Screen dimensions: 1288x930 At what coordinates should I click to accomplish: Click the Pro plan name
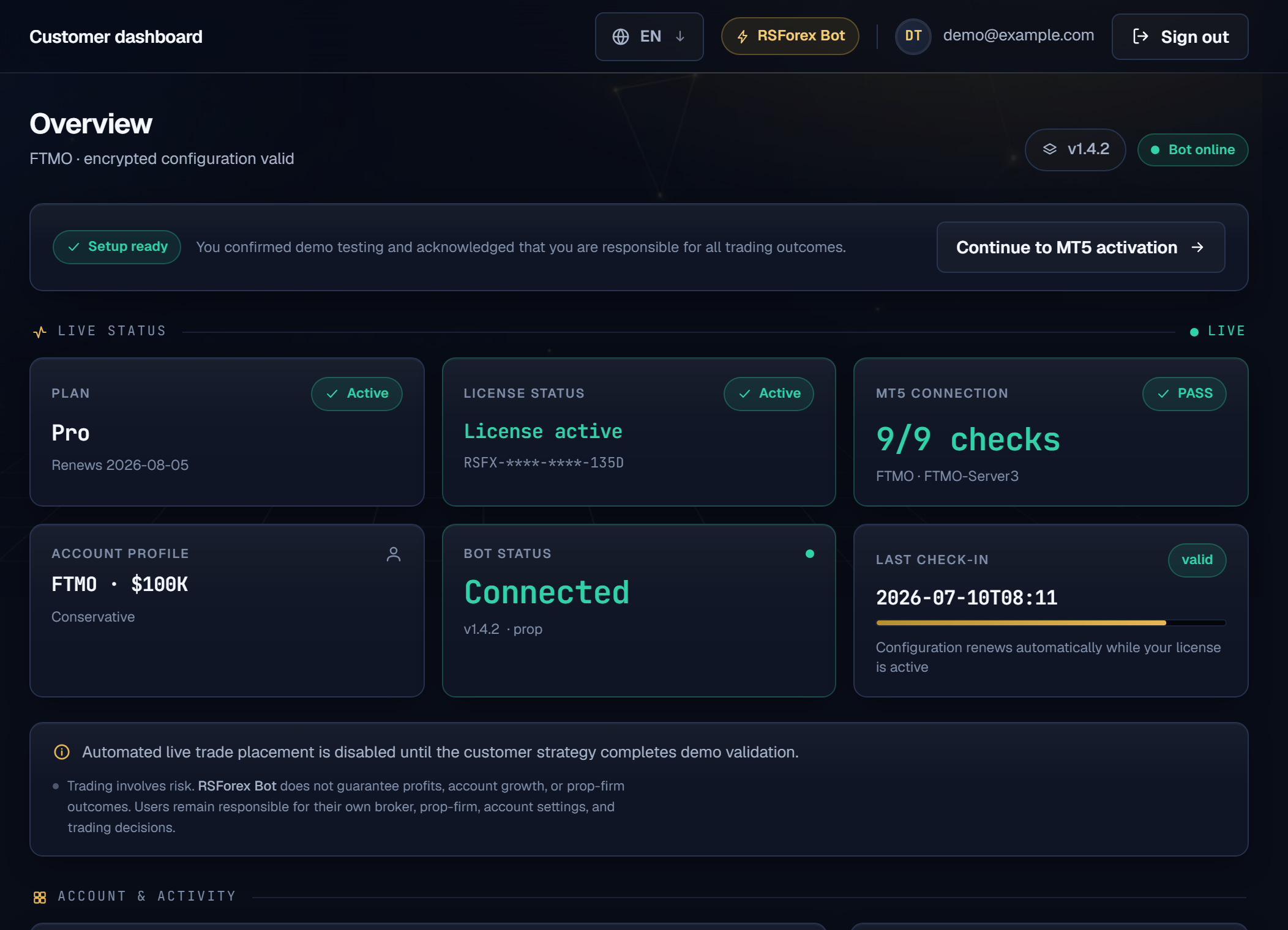pos(70,433)
